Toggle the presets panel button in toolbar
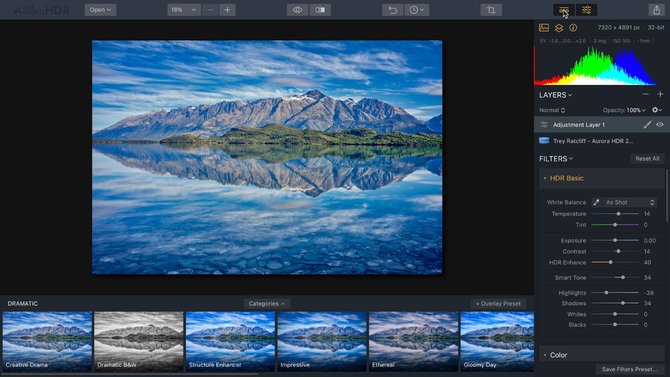This screenshot has height=377, width=670. (564, 10)
